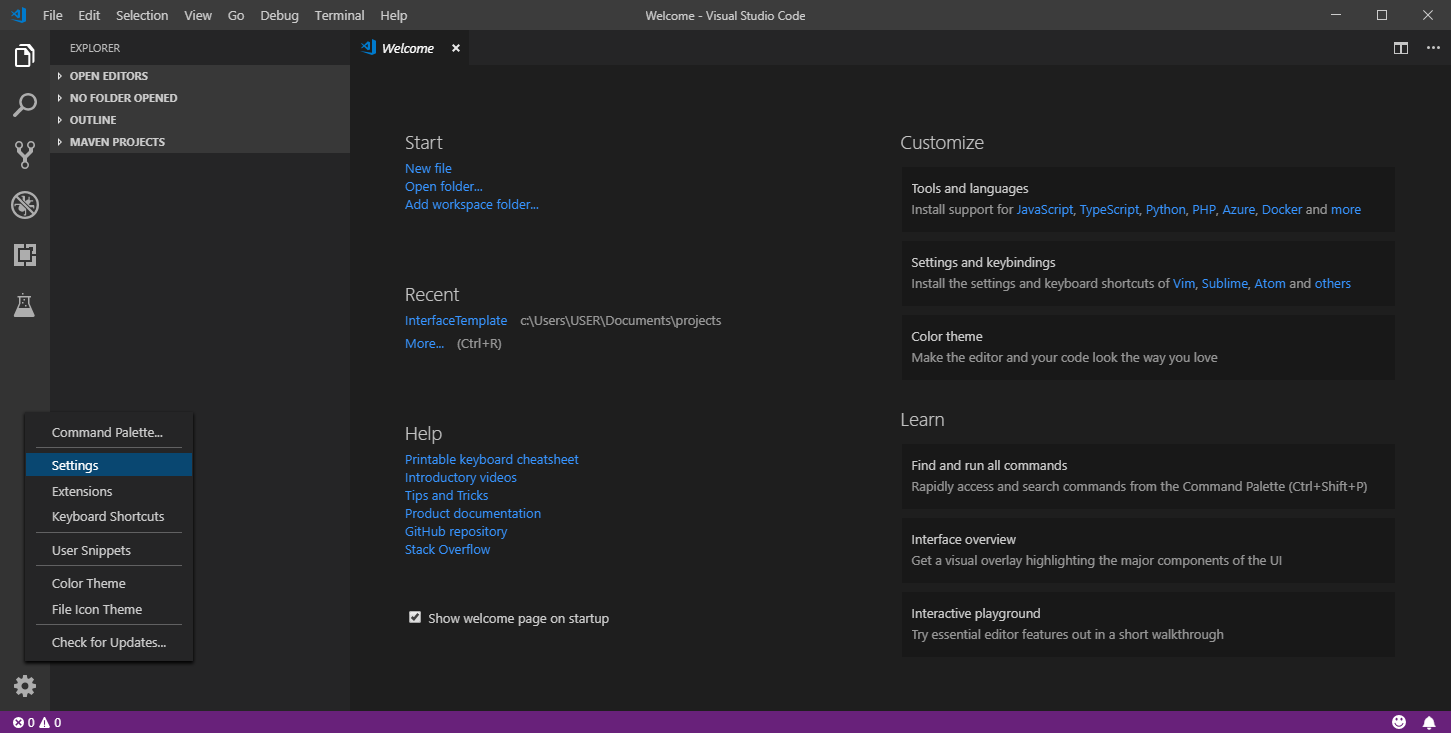Open the View menu
This screenshot has height=733, width=1451.
(198, 15)
